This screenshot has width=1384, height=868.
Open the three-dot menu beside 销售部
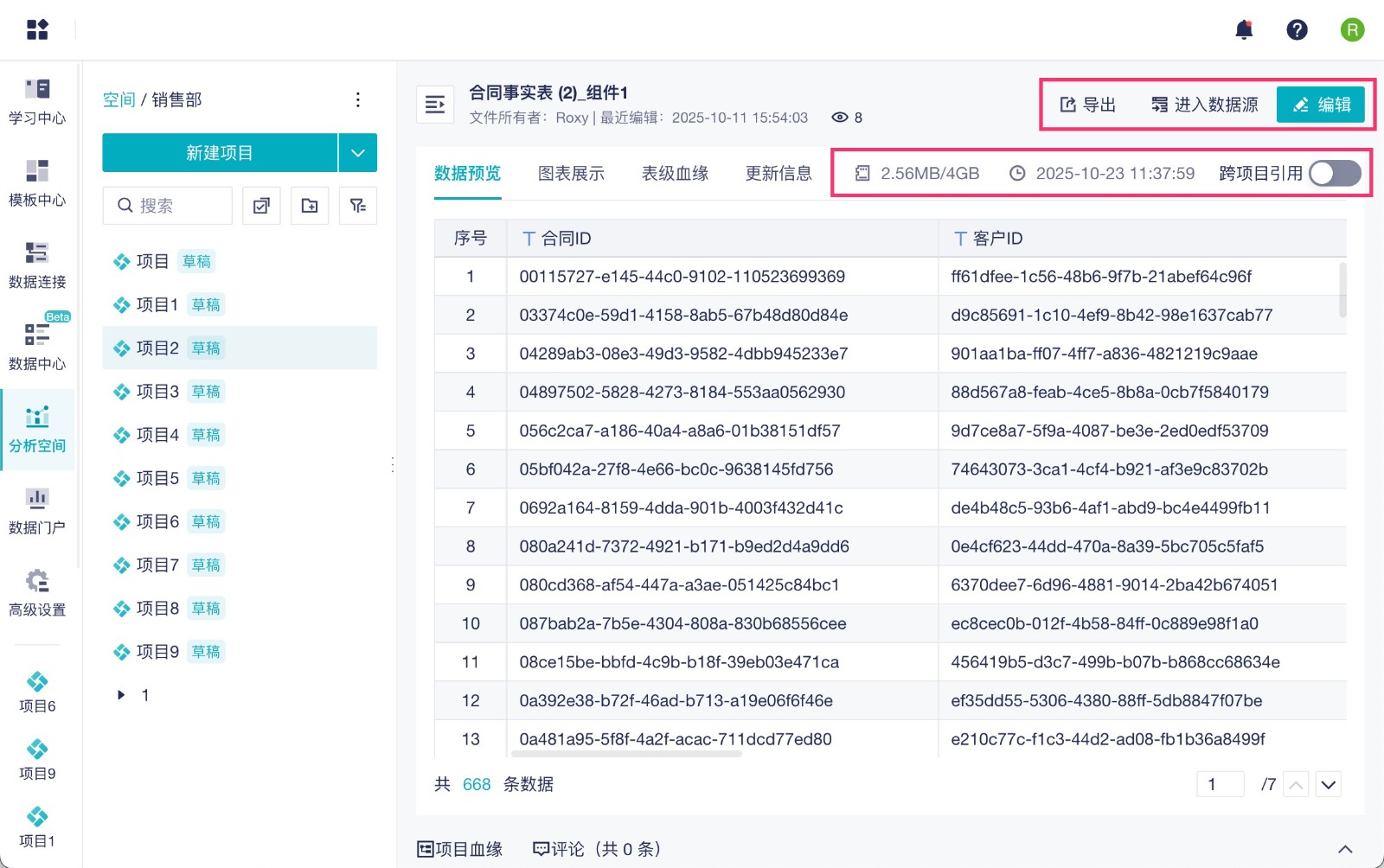[357, 100]
